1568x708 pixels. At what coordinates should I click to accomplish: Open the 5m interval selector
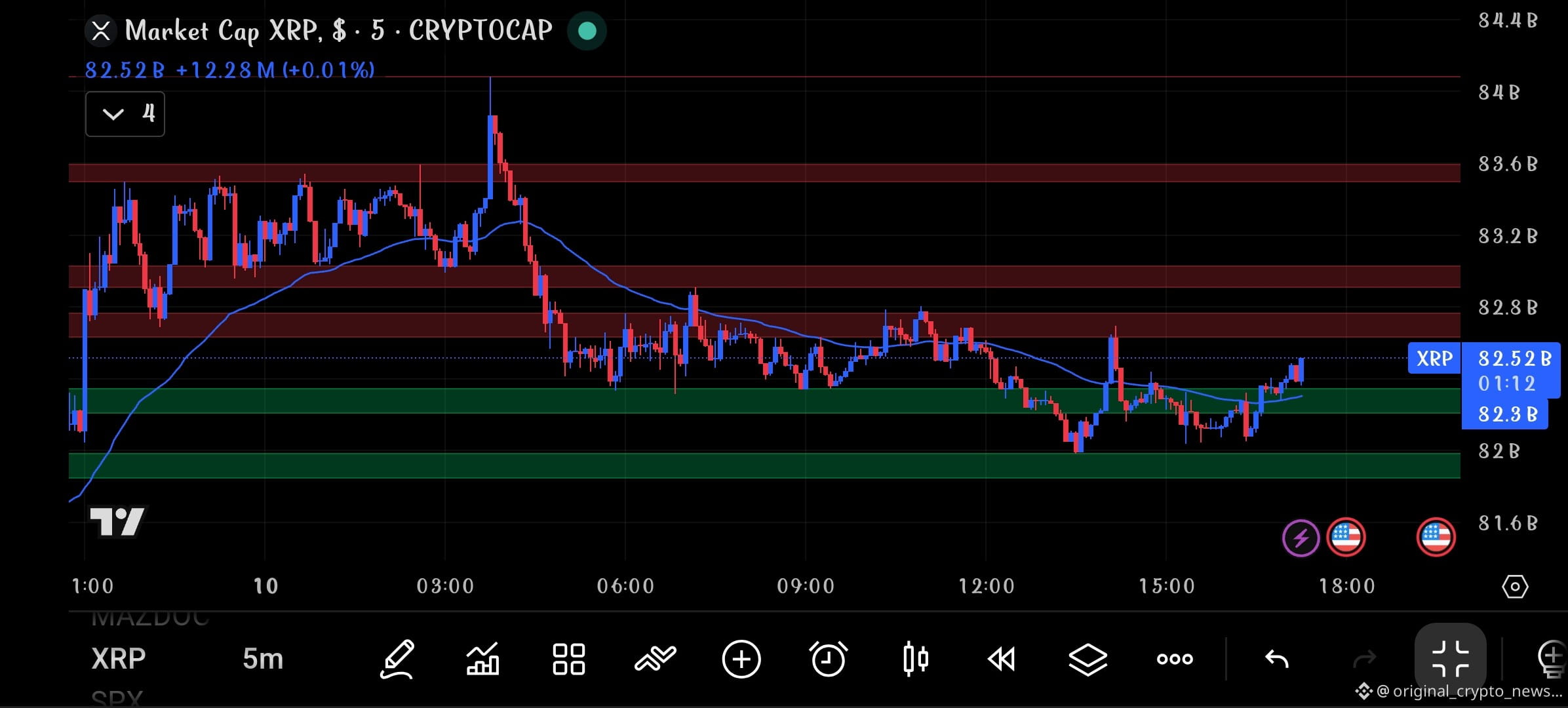[x=263, y=659]
